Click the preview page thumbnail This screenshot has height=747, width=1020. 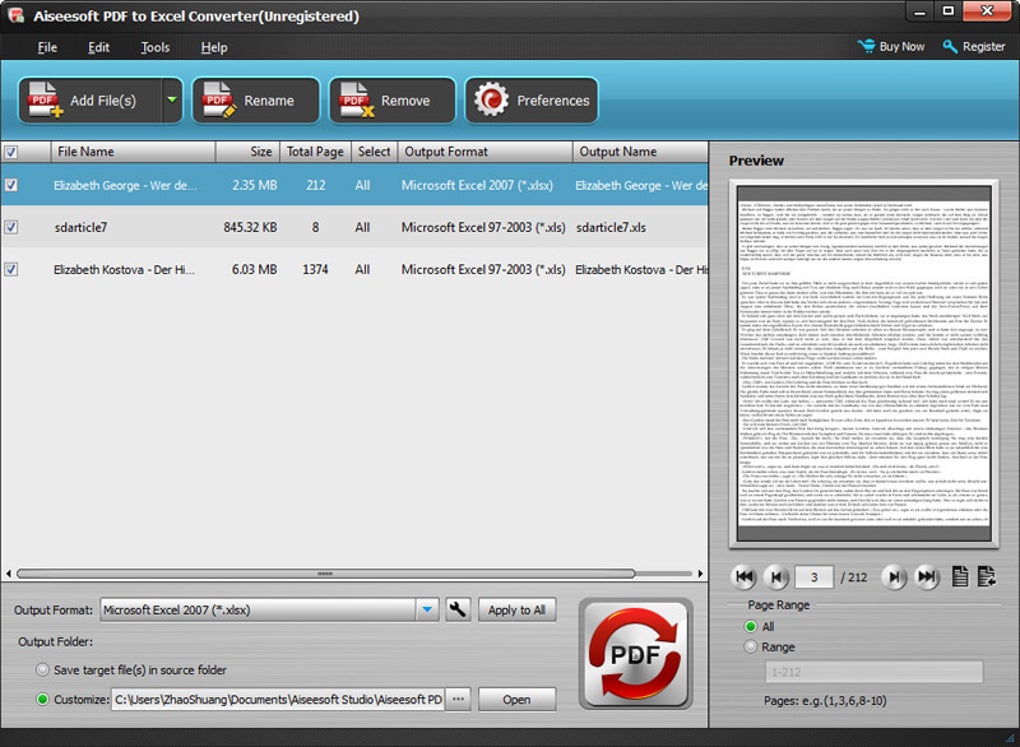864,364
